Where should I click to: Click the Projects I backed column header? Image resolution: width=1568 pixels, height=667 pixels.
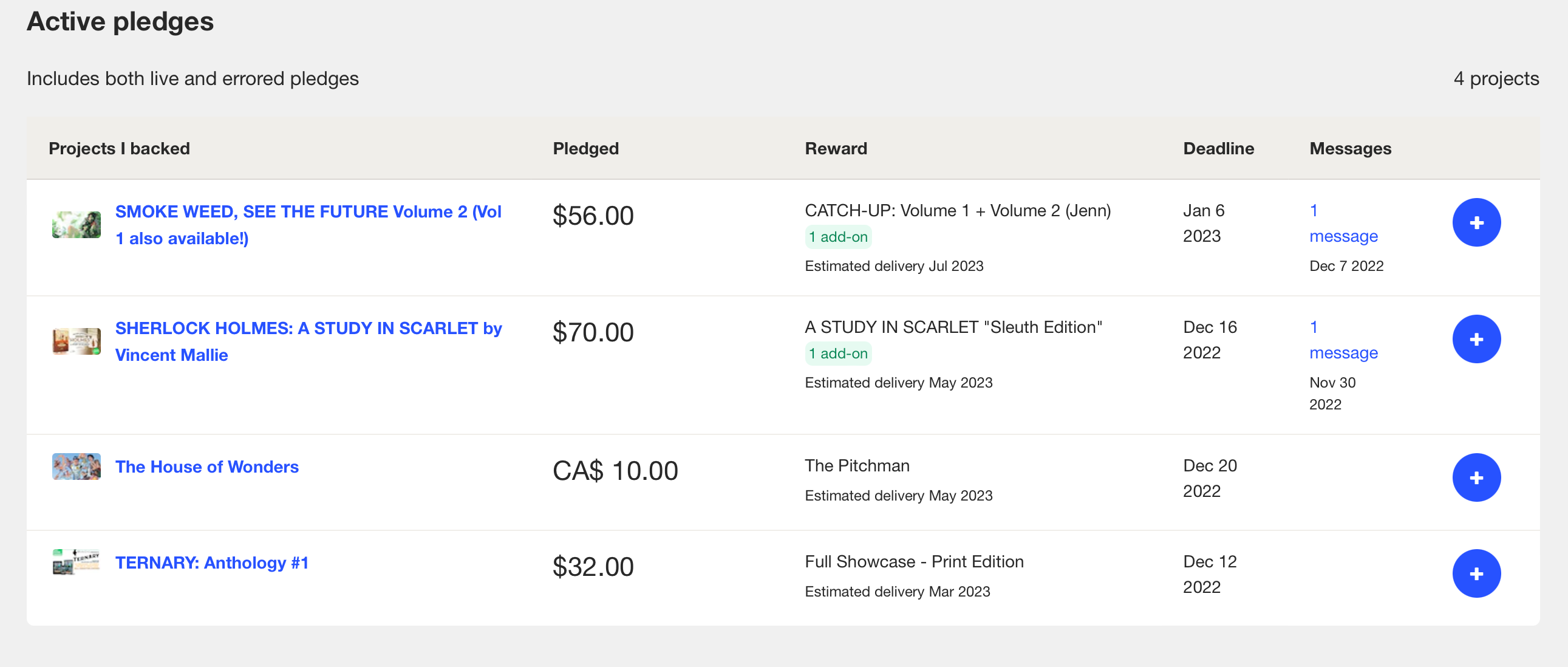[x=119, y=149]
